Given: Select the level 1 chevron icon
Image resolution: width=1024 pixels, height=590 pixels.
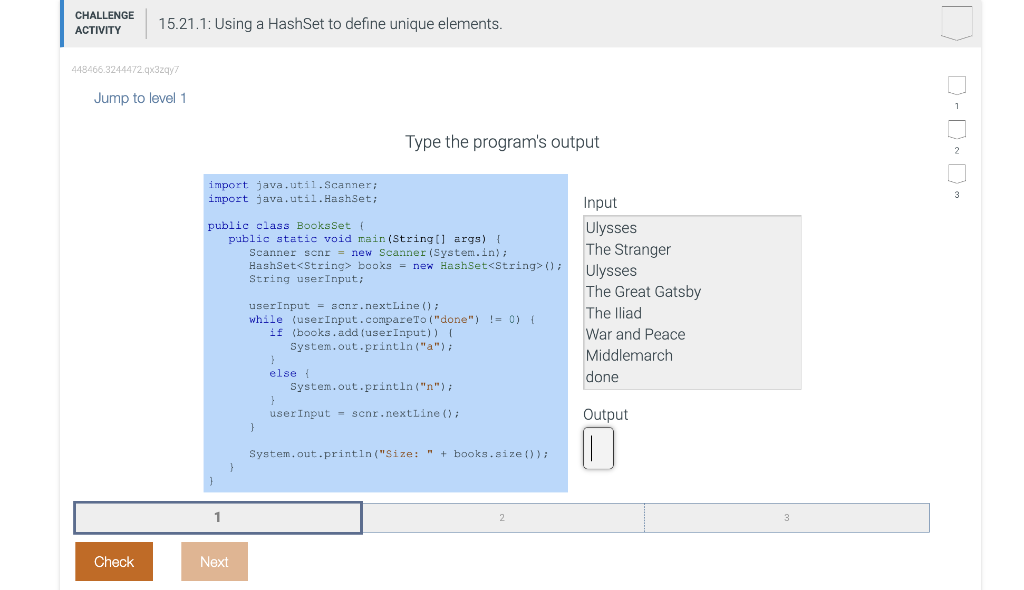Looking at the screenshot, I should 956,86.
